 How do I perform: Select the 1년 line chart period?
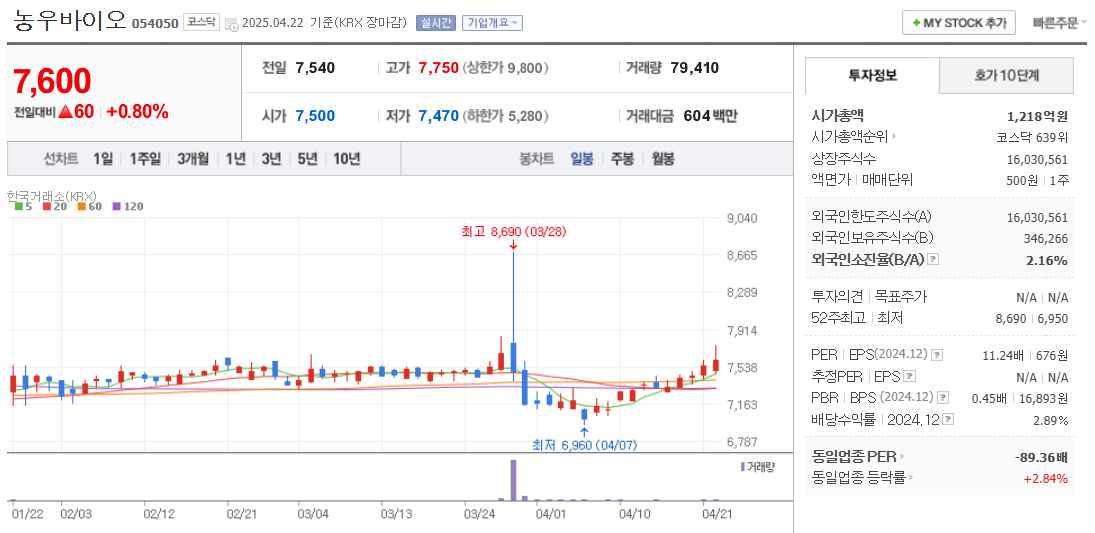click(235, 159)
